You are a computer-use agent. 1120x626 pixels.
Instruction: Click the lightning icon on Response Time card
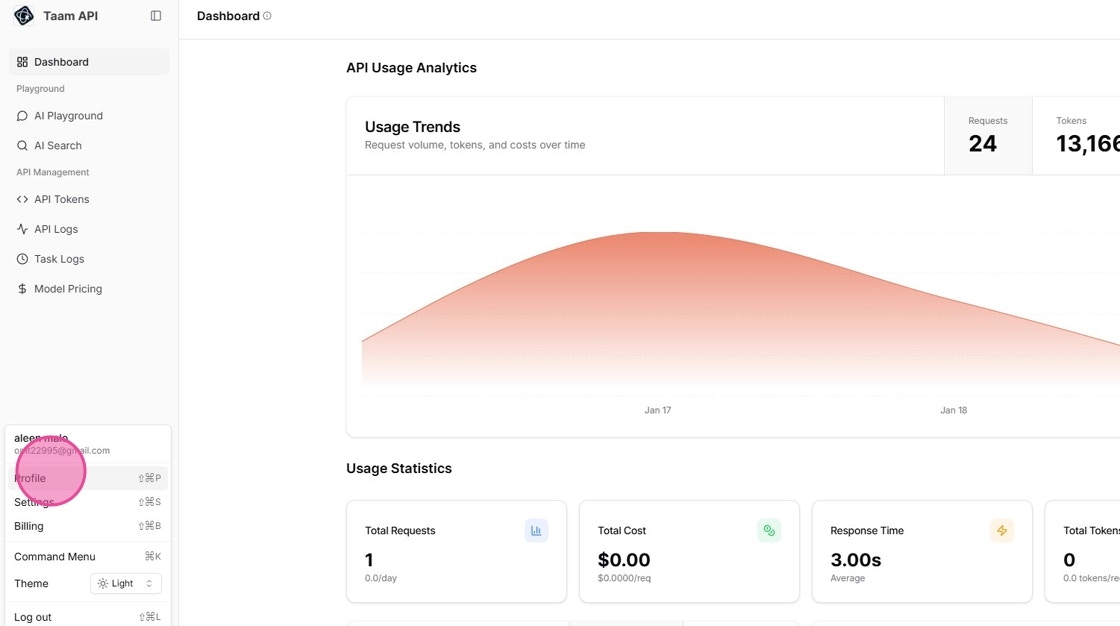coord(1001,530)
